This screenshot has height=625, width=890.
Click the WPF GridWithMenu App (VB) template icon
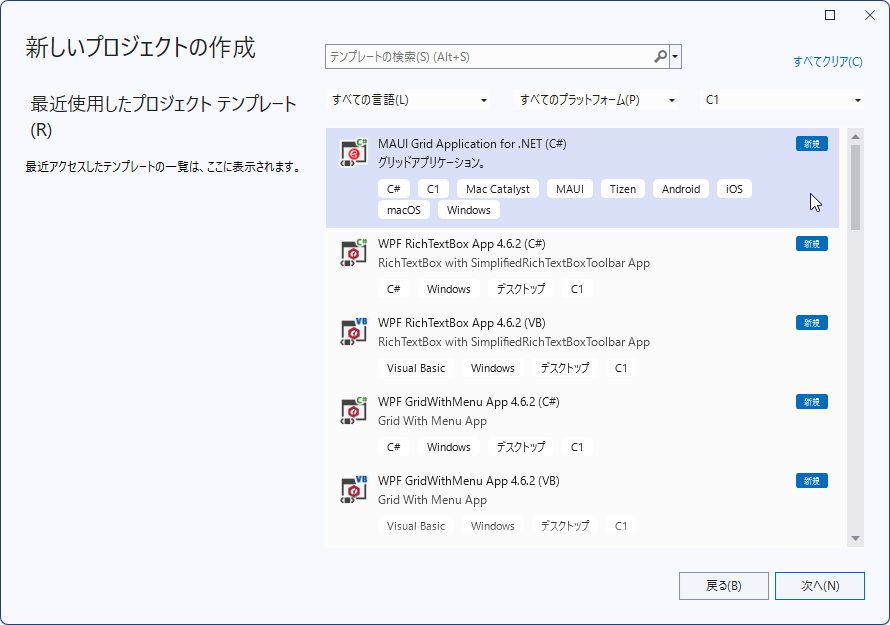[x=354, y=490]
